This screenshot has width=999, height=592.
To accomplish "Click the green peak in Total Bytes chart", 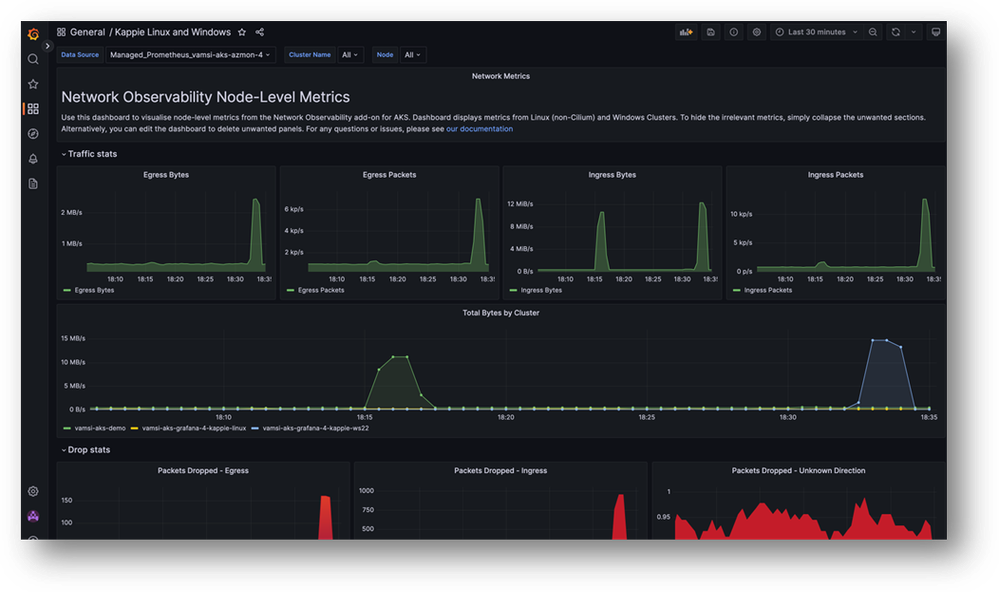I will pos(399,357).
